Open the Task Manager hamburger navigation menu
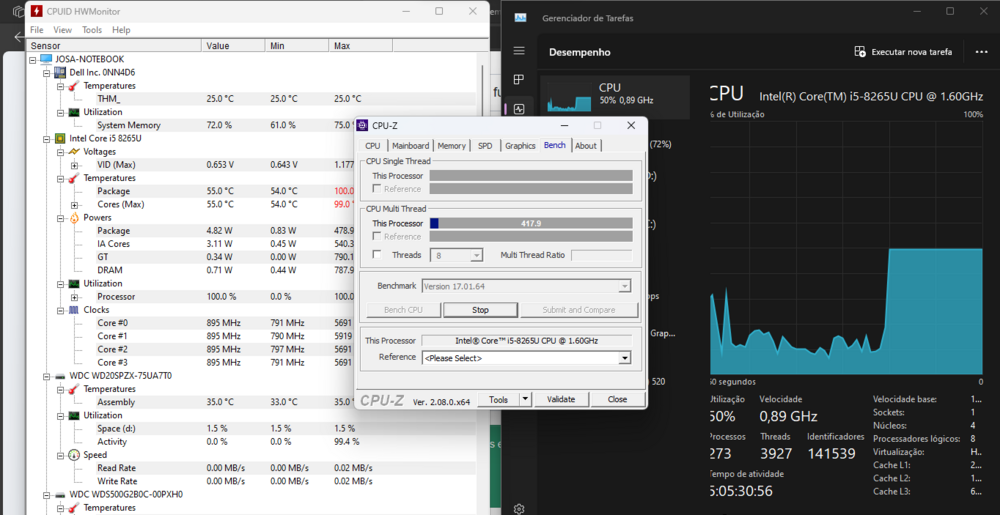Viewport: 1000px width, 515px height. point(519,51)
